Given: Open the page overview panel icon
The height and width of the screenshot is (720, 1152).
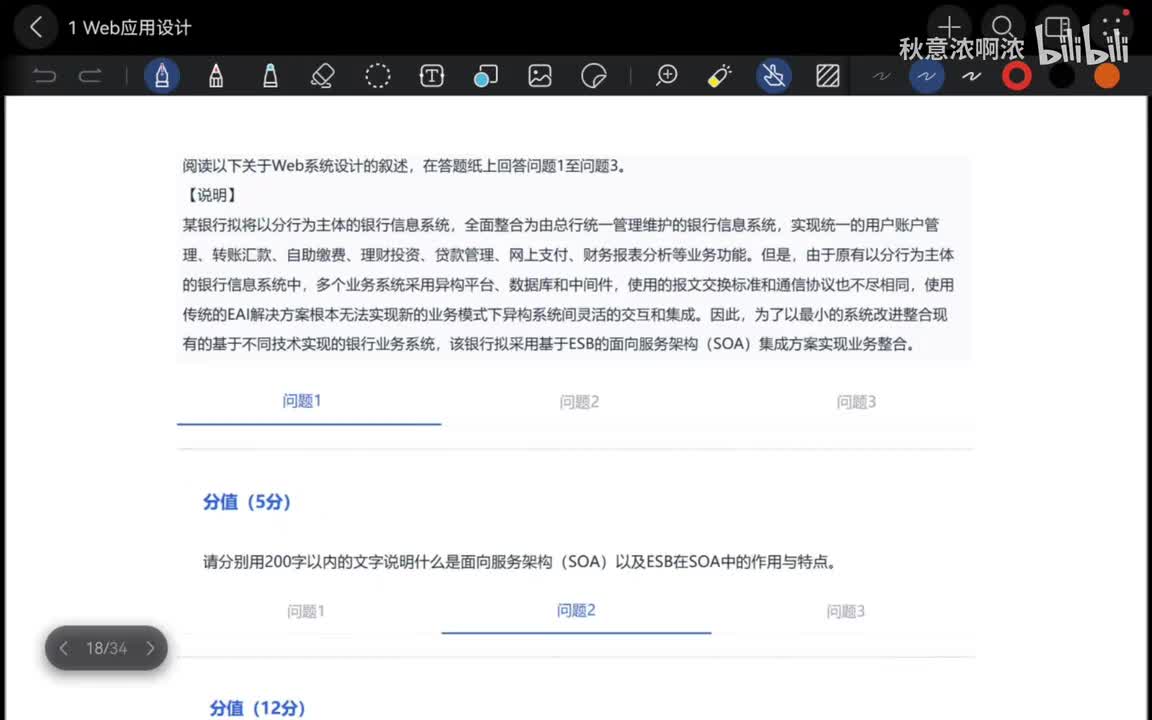Looking at the screenshot, I should [x=1057, y=28].
